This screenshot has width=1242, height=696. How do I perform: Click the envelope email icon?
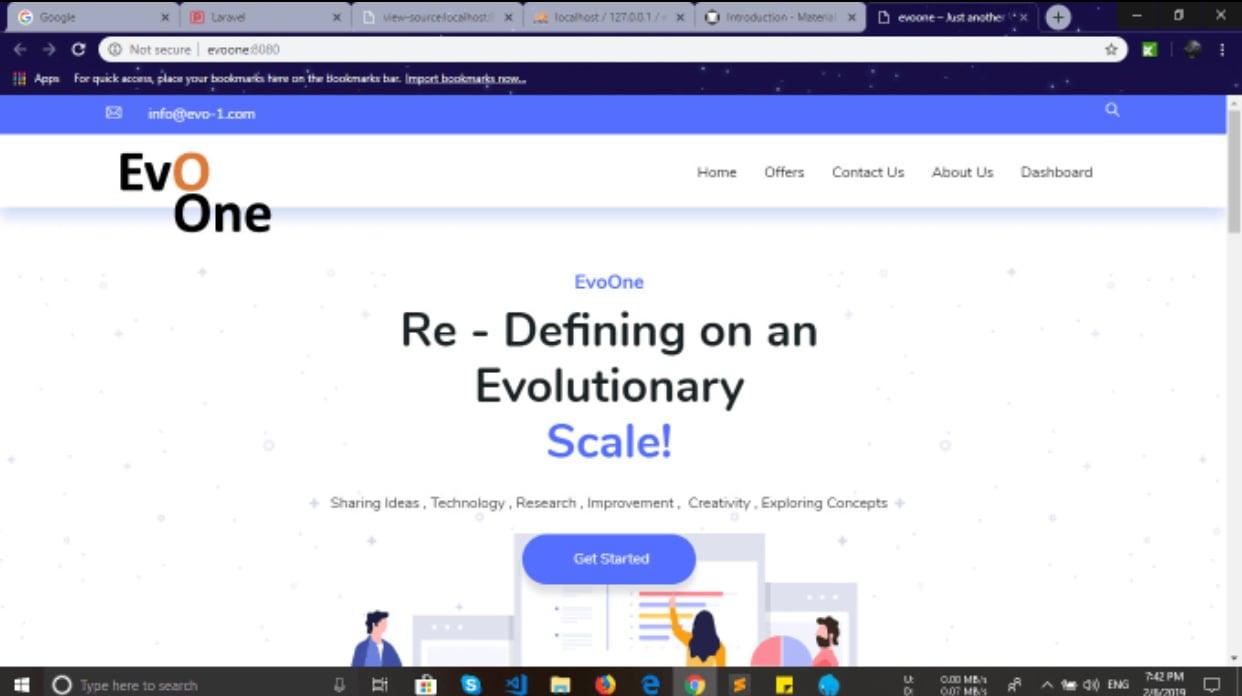click(x=114, y=113)
